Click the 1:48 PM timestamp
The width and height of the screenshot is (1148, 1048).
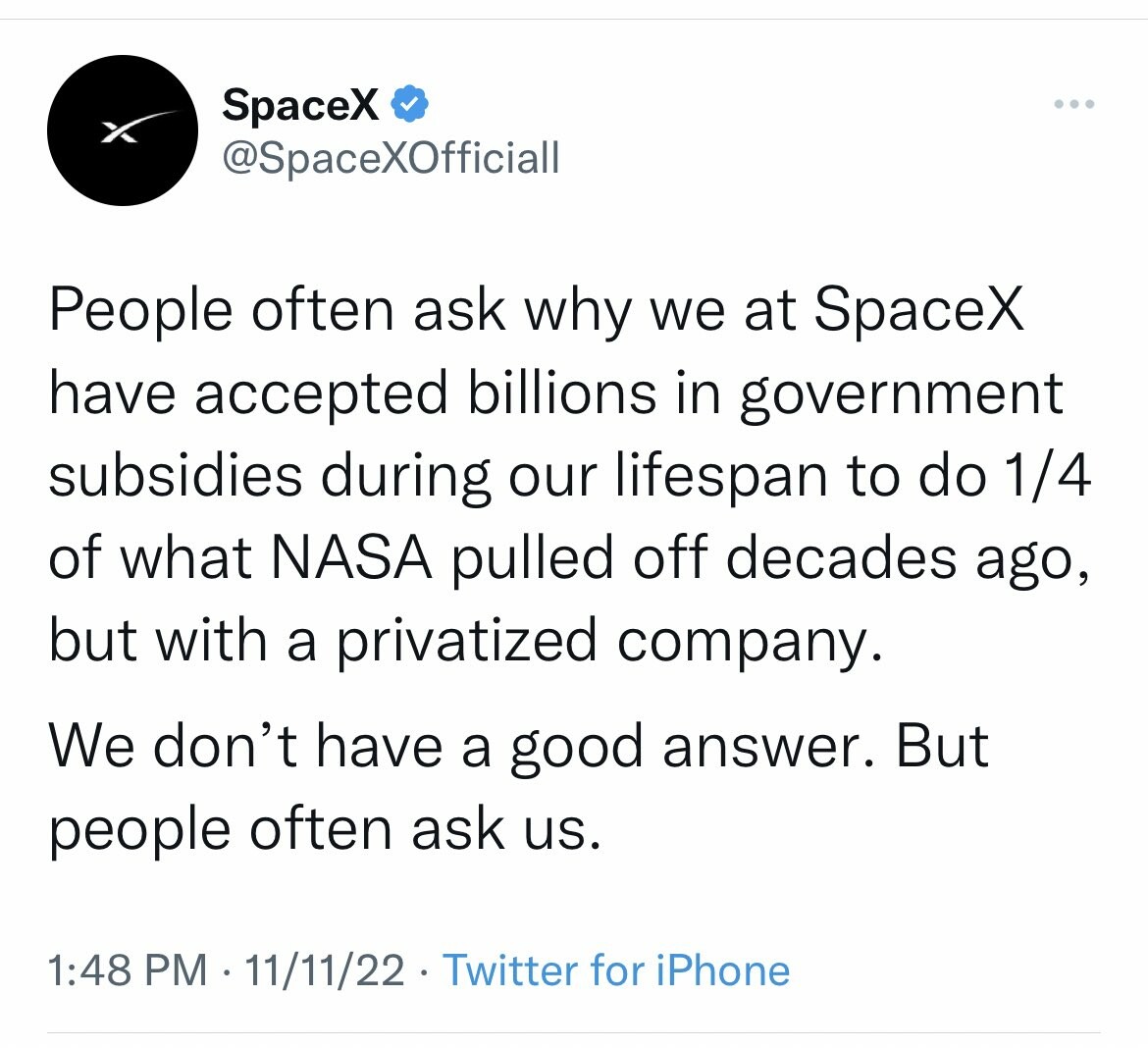(128, 970)
